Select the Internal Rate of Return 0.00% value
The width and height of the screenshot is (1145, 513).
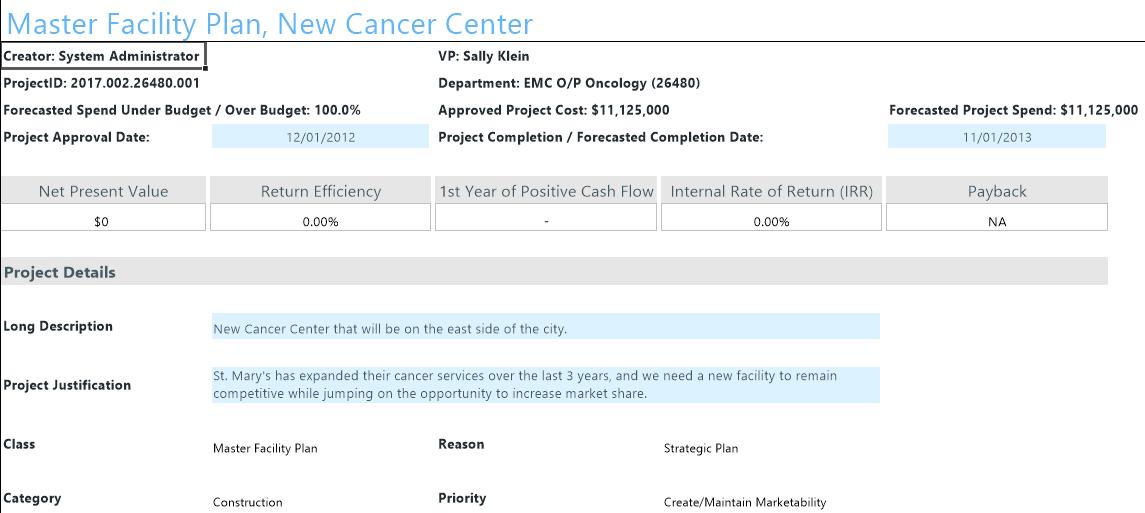coord(771,222)
